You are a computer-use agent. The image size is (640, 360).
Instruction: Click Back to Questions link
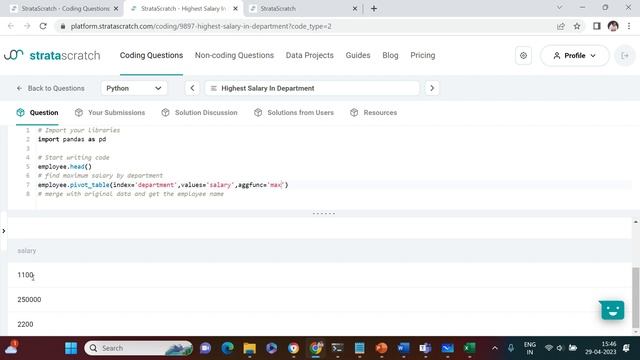[51, 88]
